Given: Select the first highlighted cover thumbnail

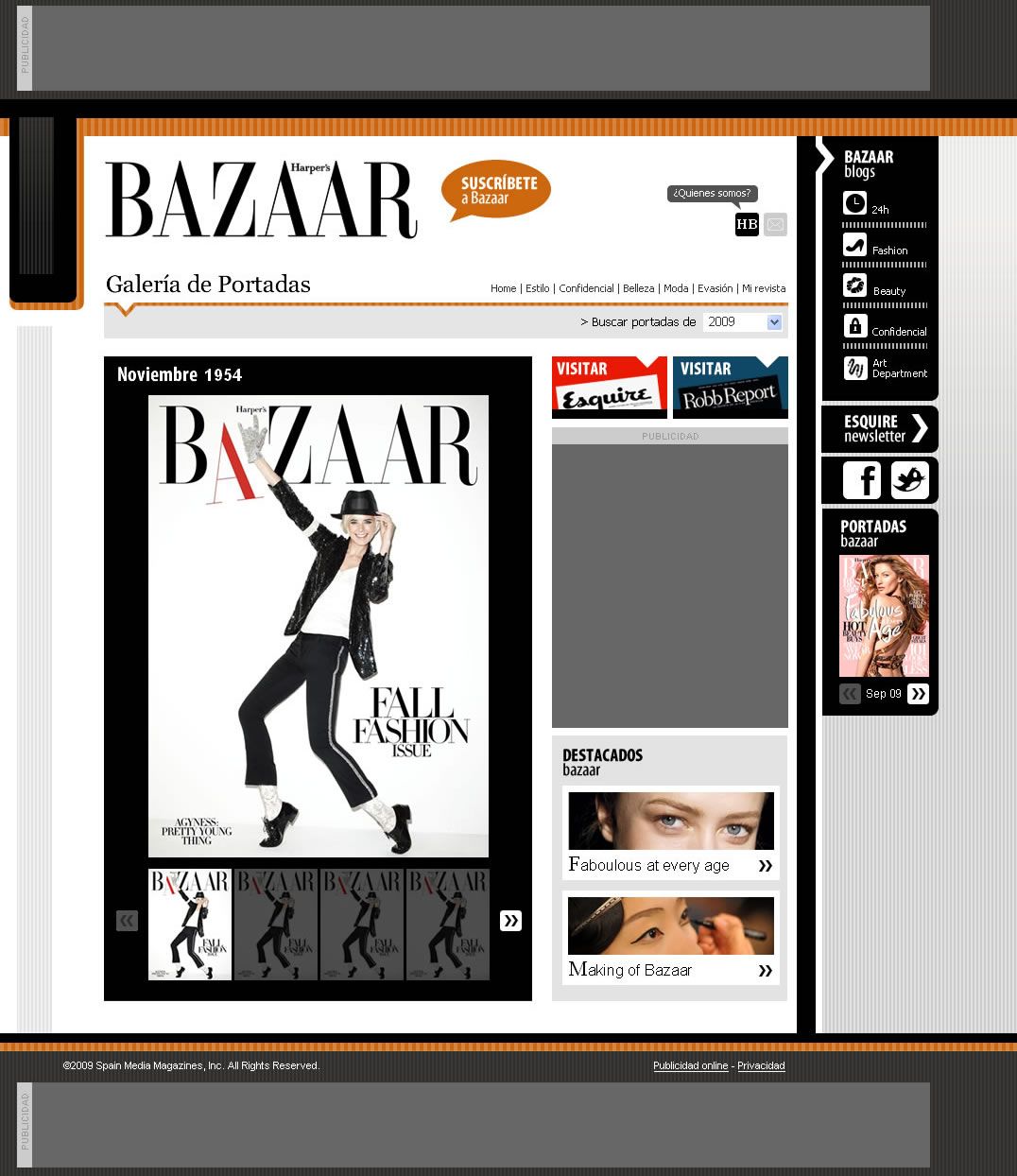Looking at the screenshot, I should pyautogui.click(x=190, y=925).
